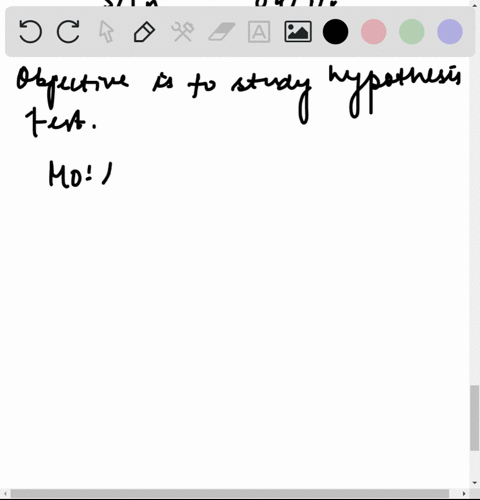Select the Eraser tool
Viewport: 480px width, 500px height.
221,32
